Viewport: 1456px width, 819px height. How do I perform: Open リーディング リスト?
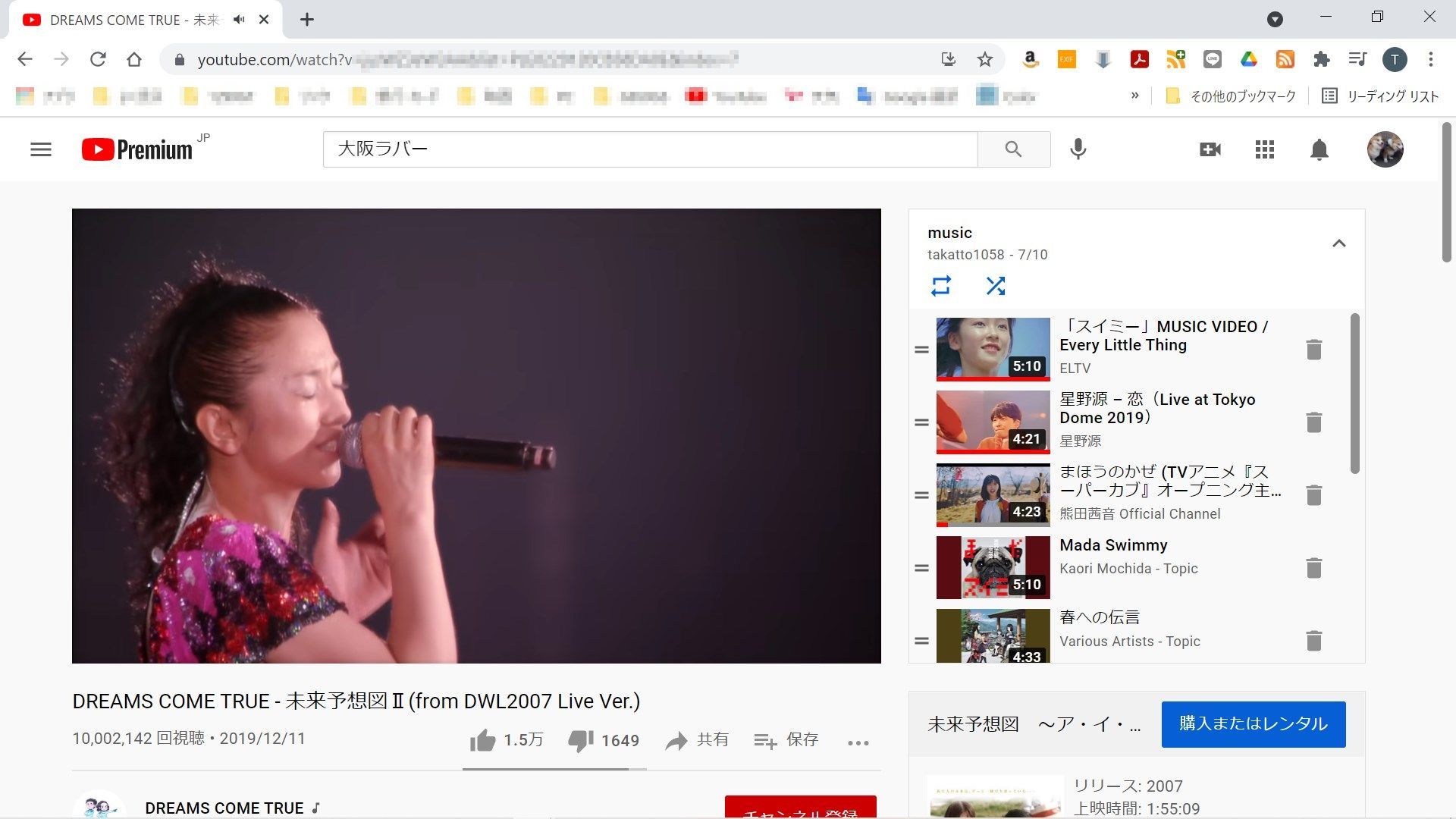(1380, 96)
